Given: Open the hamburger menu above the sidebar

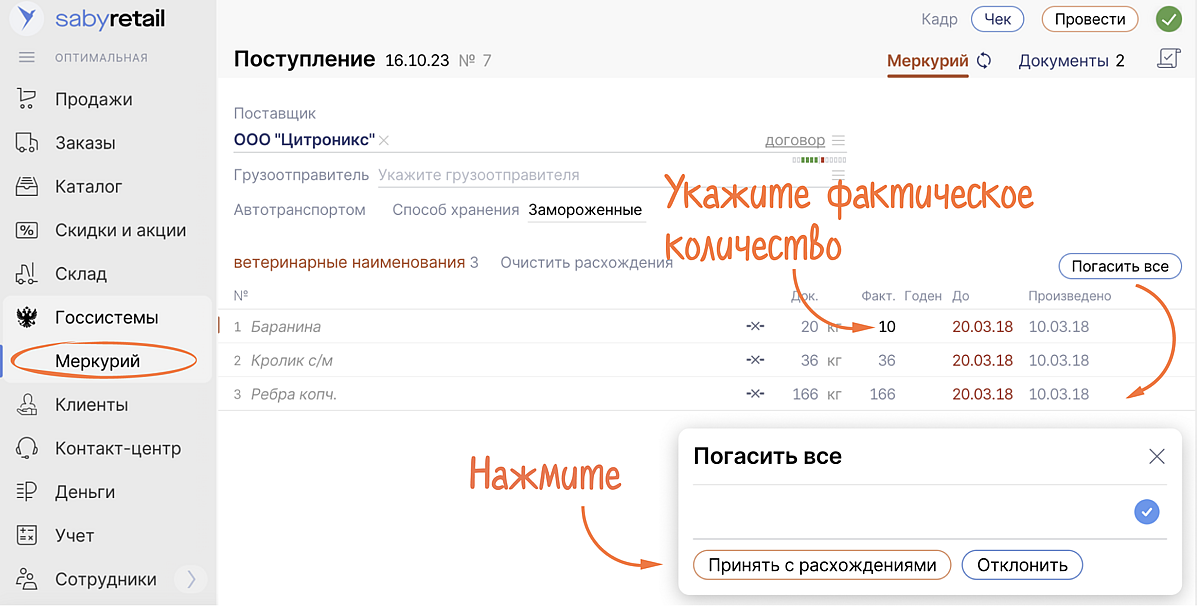Looking at the screenshot, I should (x=27, y=57).
